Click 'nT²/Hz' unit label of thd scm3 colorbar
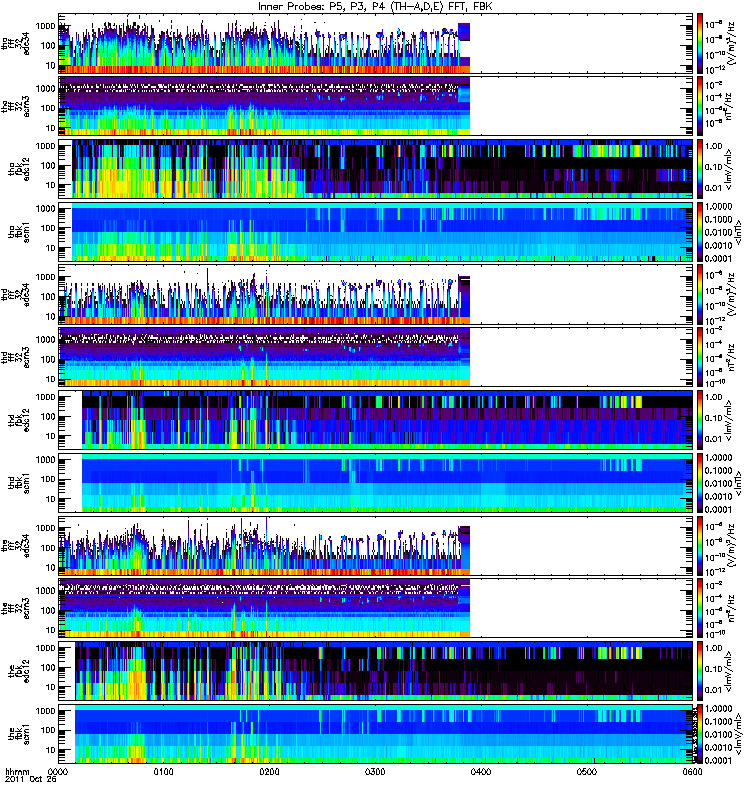The height and width of the screenshot is (800, 750). [730, 357]
